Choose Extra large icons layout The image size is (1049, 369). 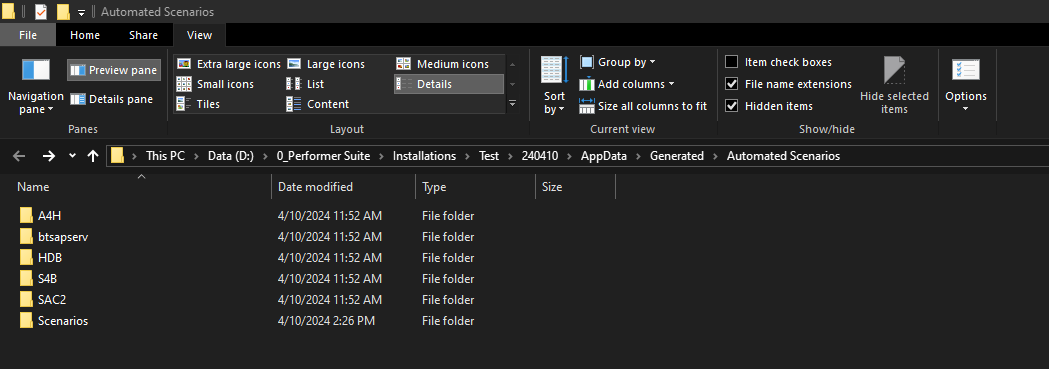coord(228,64)
